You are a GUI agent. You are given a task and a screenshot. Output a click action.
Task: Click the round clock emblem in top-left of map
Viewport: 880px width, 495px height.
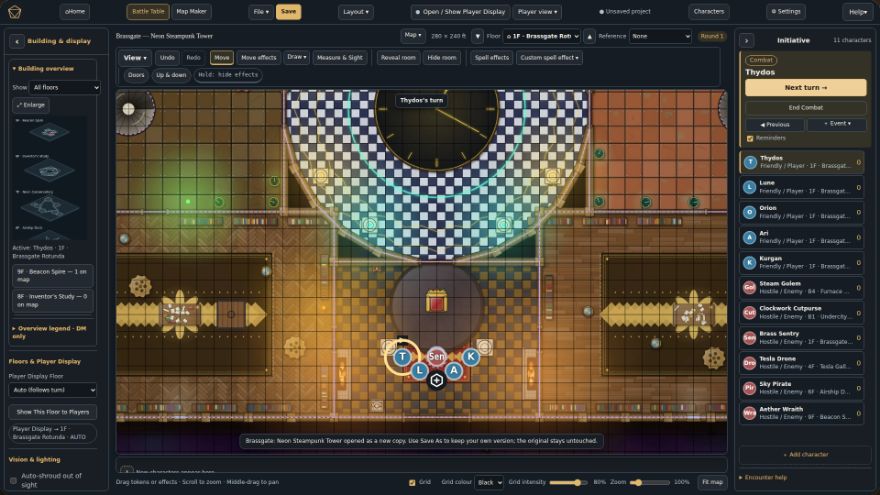point(130,109)
